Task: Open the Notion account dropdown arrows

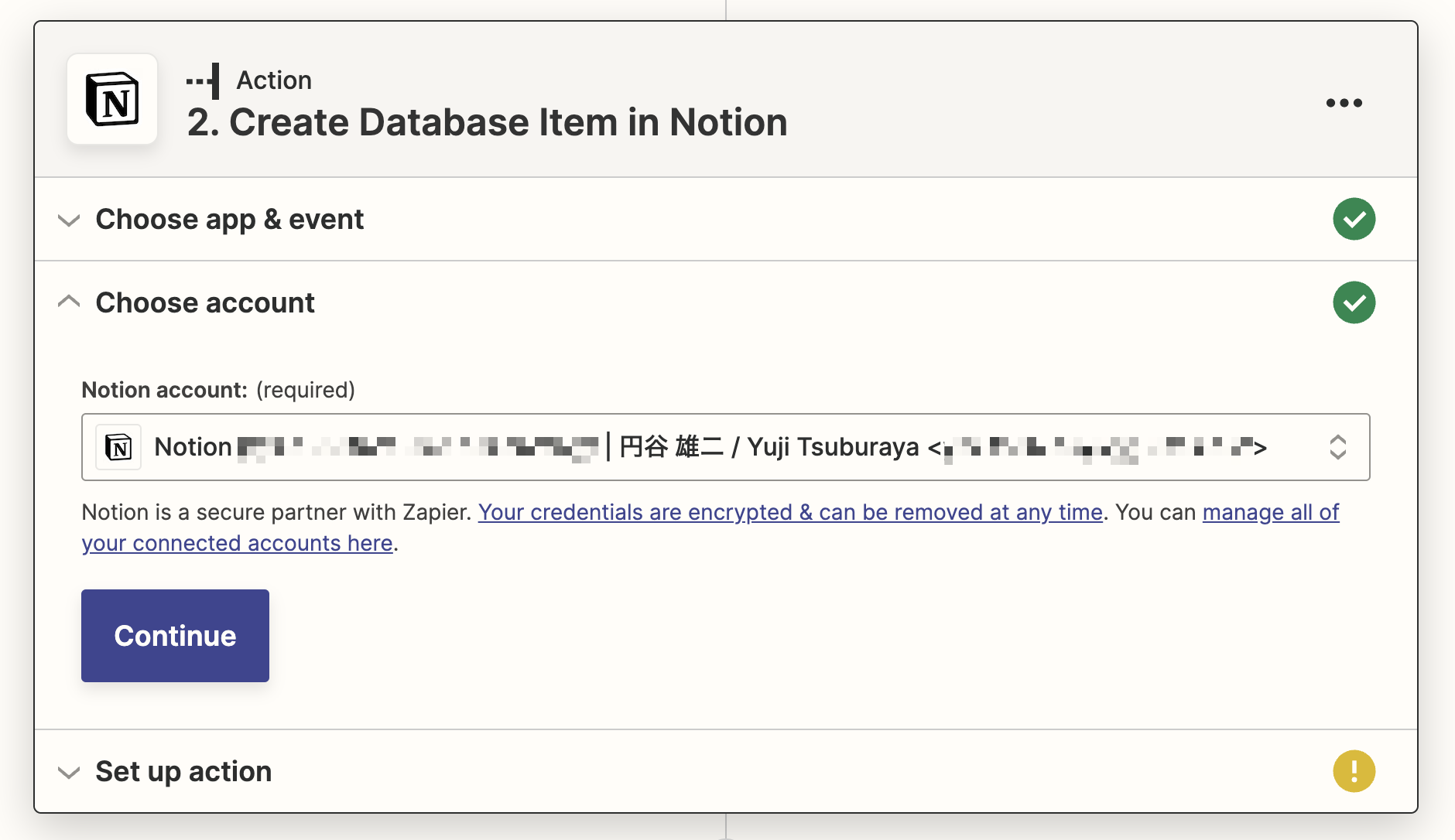Action: (1337, 447)
